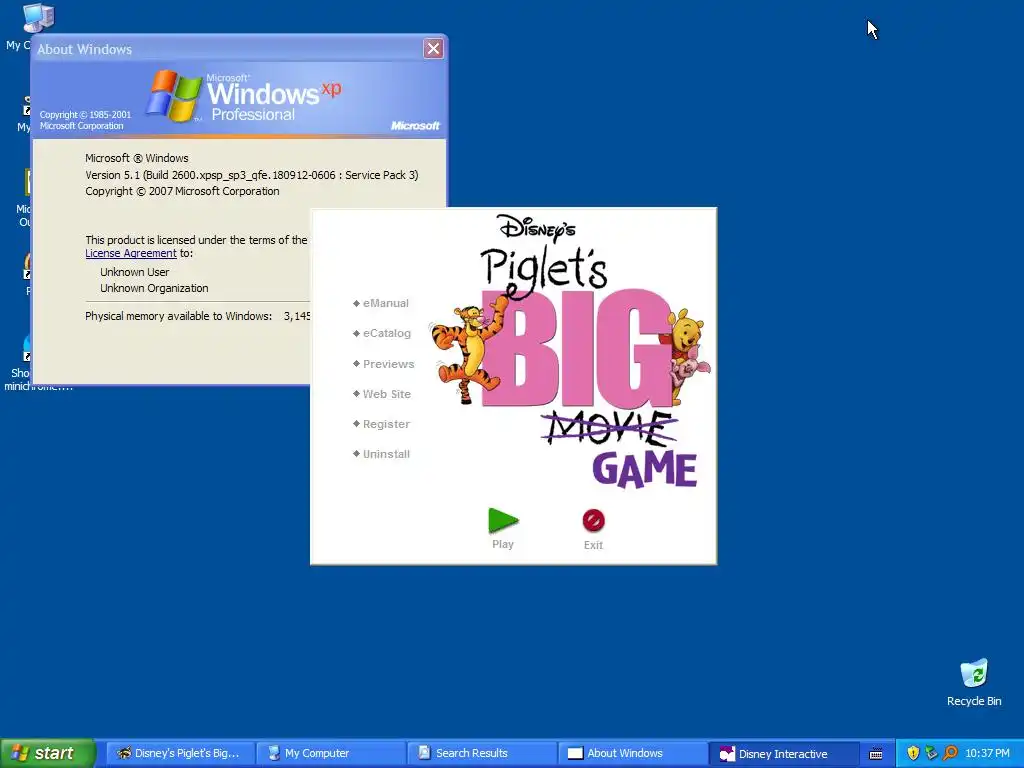
Task: Switch to Disney Interactive taskbar button
Action: point(783,753)
